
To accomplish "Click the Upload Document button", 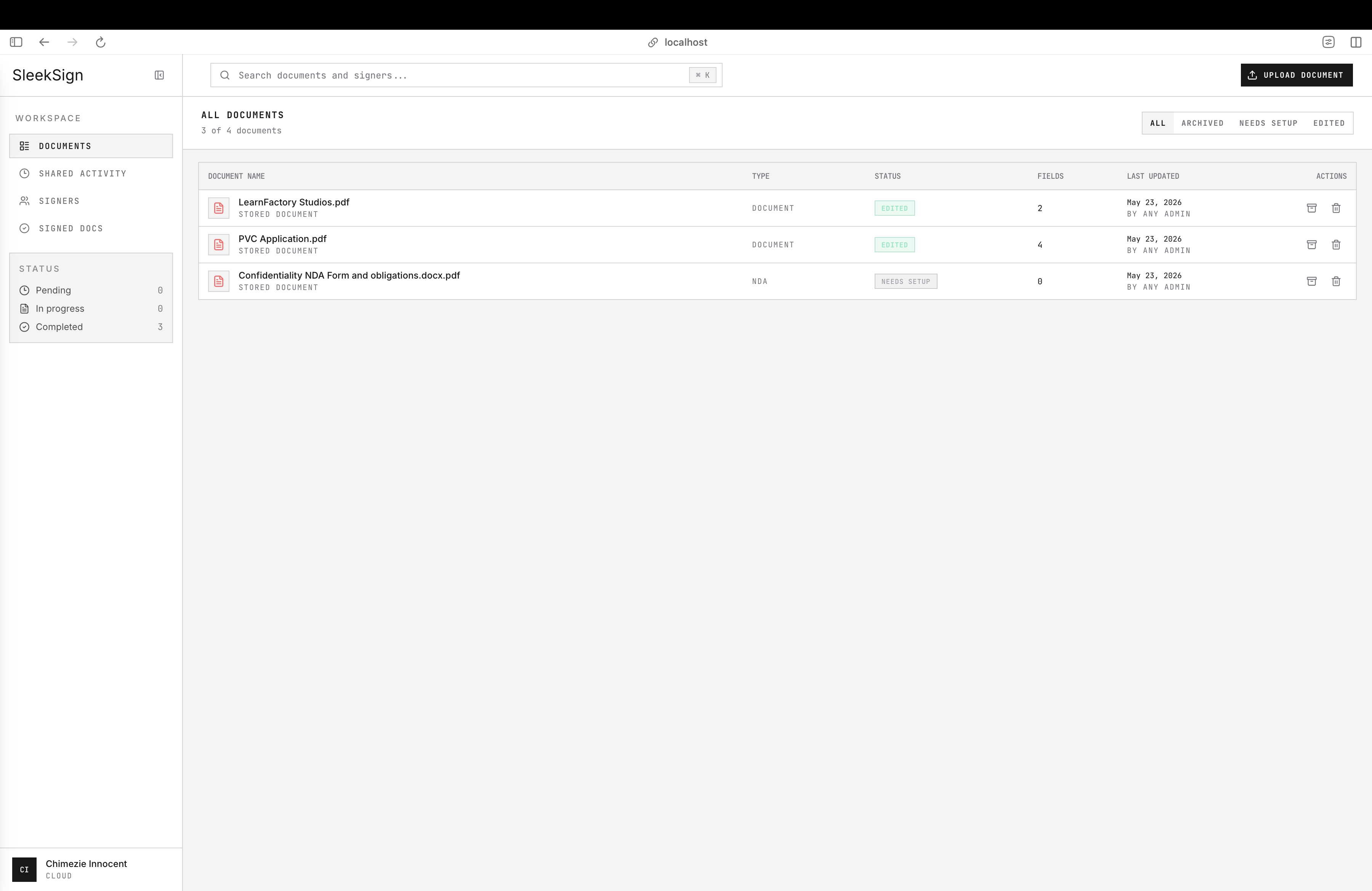I will point(1297,75).
